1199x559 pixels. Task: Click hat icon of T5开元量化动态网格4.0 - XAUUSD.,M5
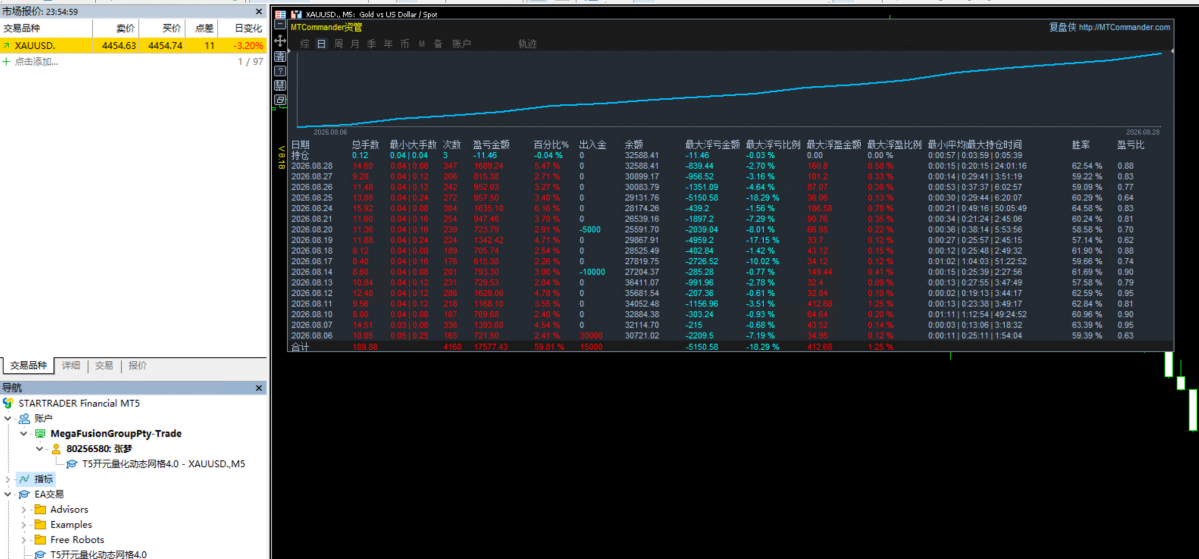tap(72, 463)
